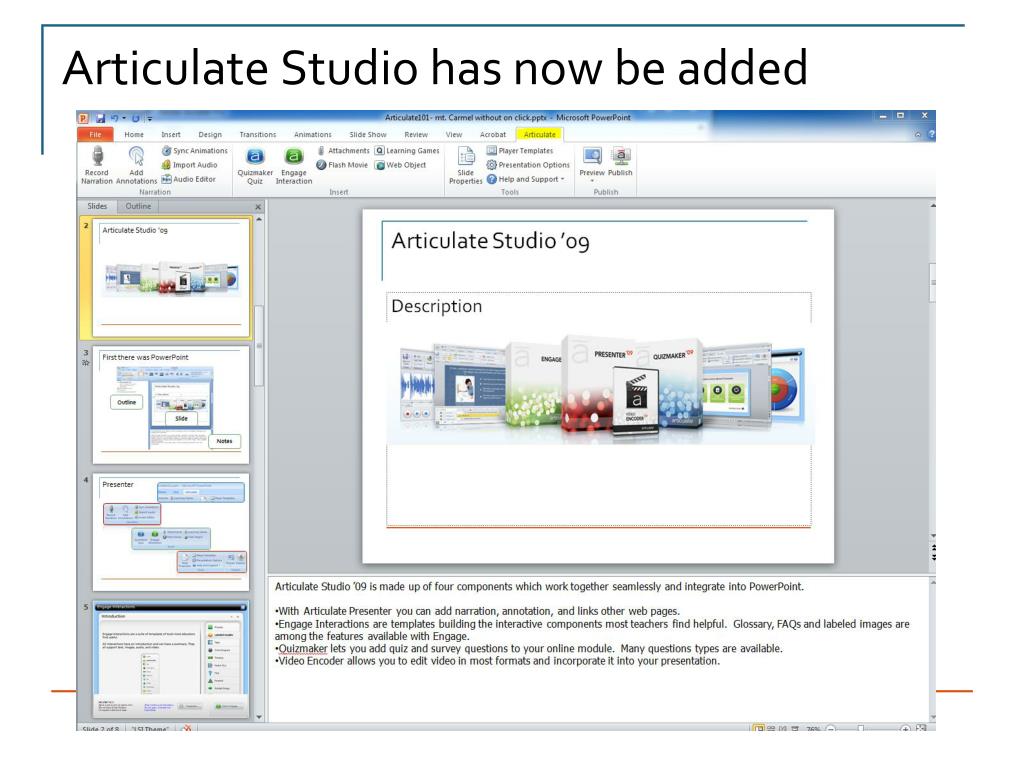This screenshot has width=1024, height=768.
Task: Open the Undo history dropdown arrow
Action: [x=124, y=118]
